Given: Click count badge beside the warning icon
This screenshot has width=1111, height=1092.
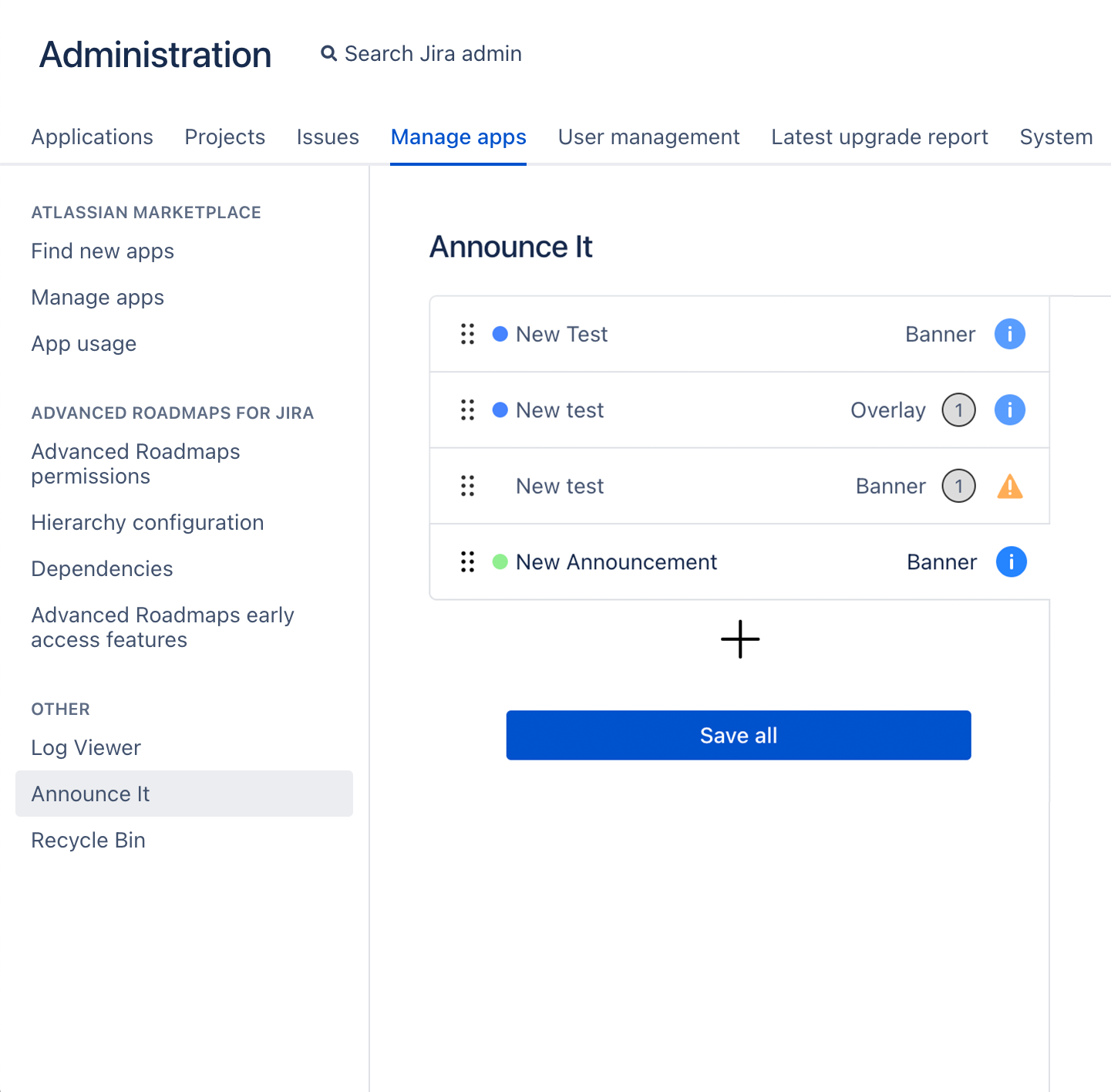Looking at the screenshot, I should pyautogui.click(x=958, y=487).
